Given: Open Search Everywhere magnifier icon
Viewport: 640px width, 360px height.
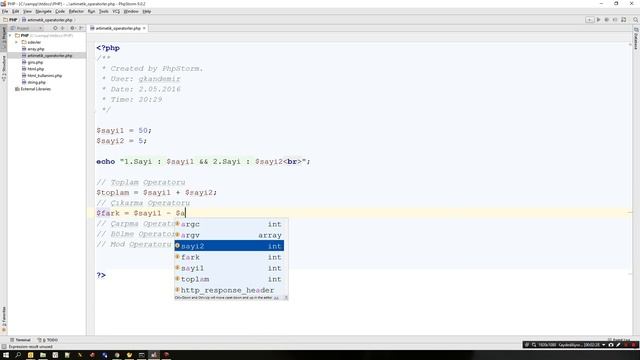Looking at the screenshot, I should click(x=636, y=20).
